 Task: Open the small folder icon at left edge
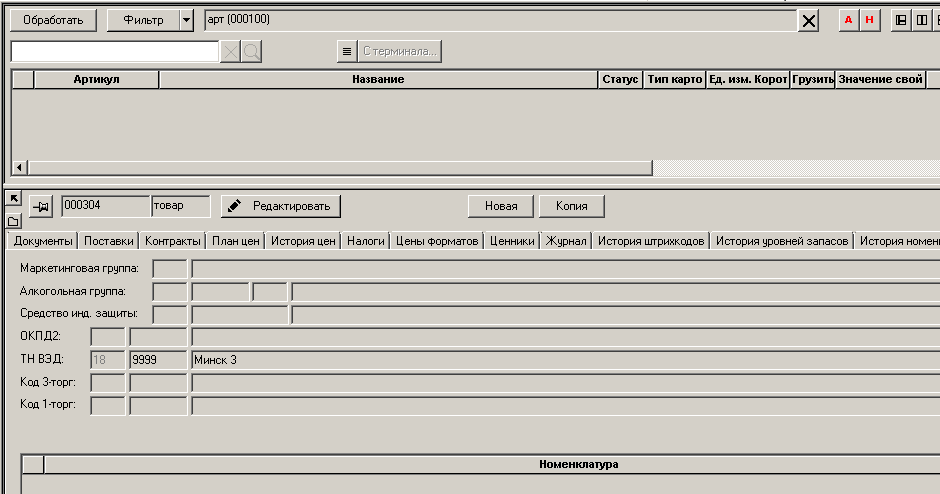coord(13,220)
